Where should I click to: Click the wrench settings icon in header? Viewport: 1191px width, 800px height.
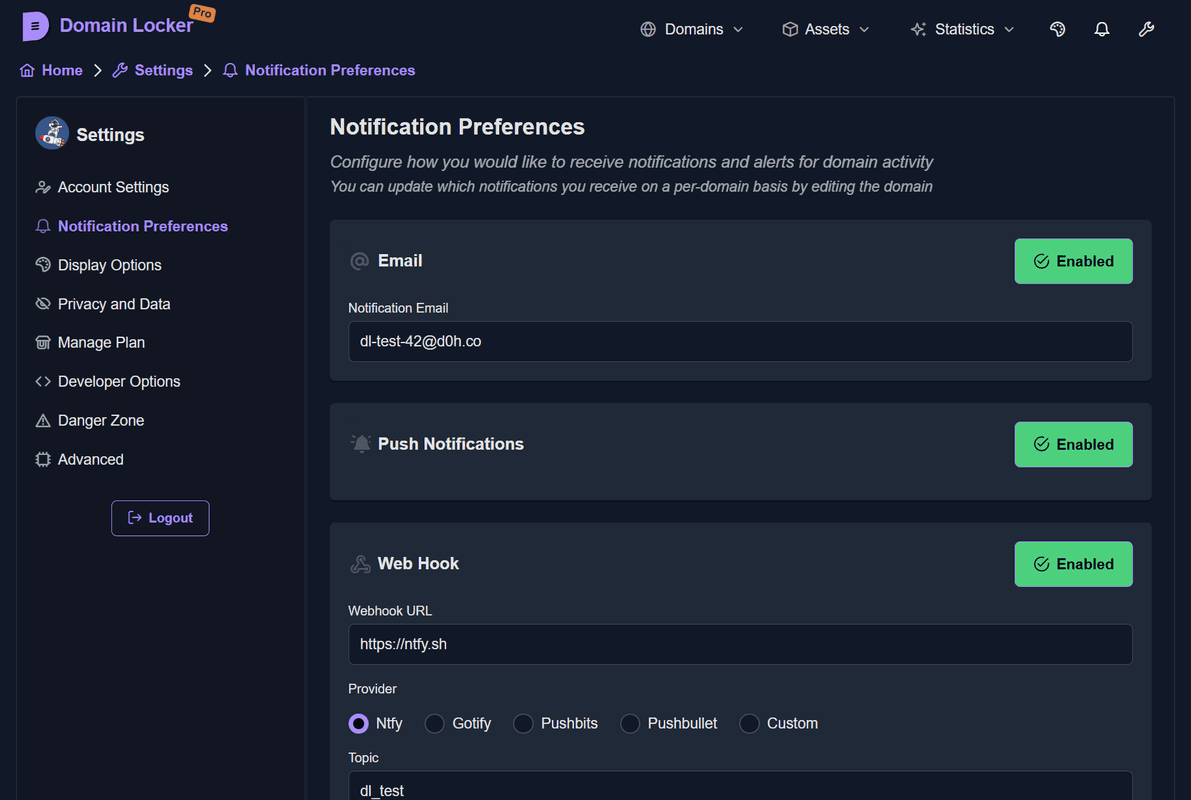(1146, 29)
